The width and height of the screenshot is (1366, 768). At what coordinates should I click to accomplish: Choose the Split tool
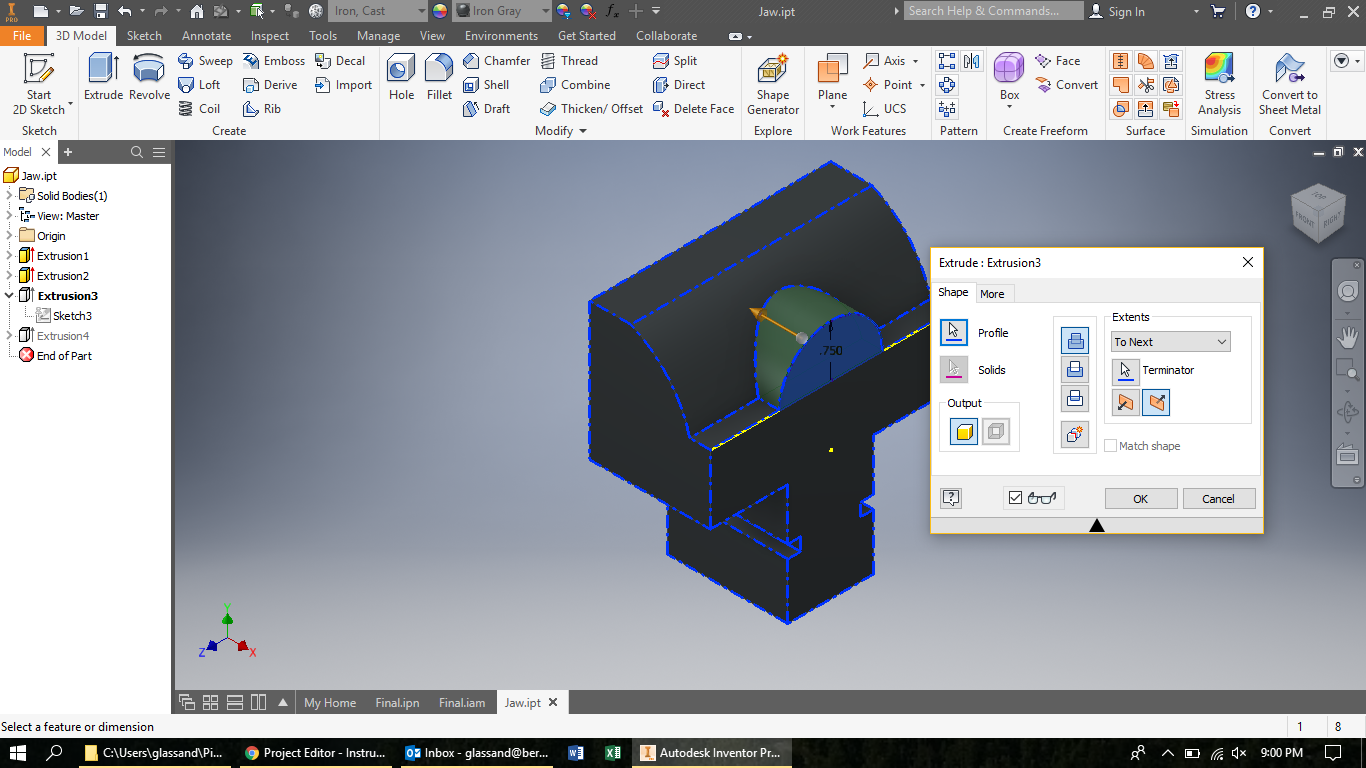(675, 61)
